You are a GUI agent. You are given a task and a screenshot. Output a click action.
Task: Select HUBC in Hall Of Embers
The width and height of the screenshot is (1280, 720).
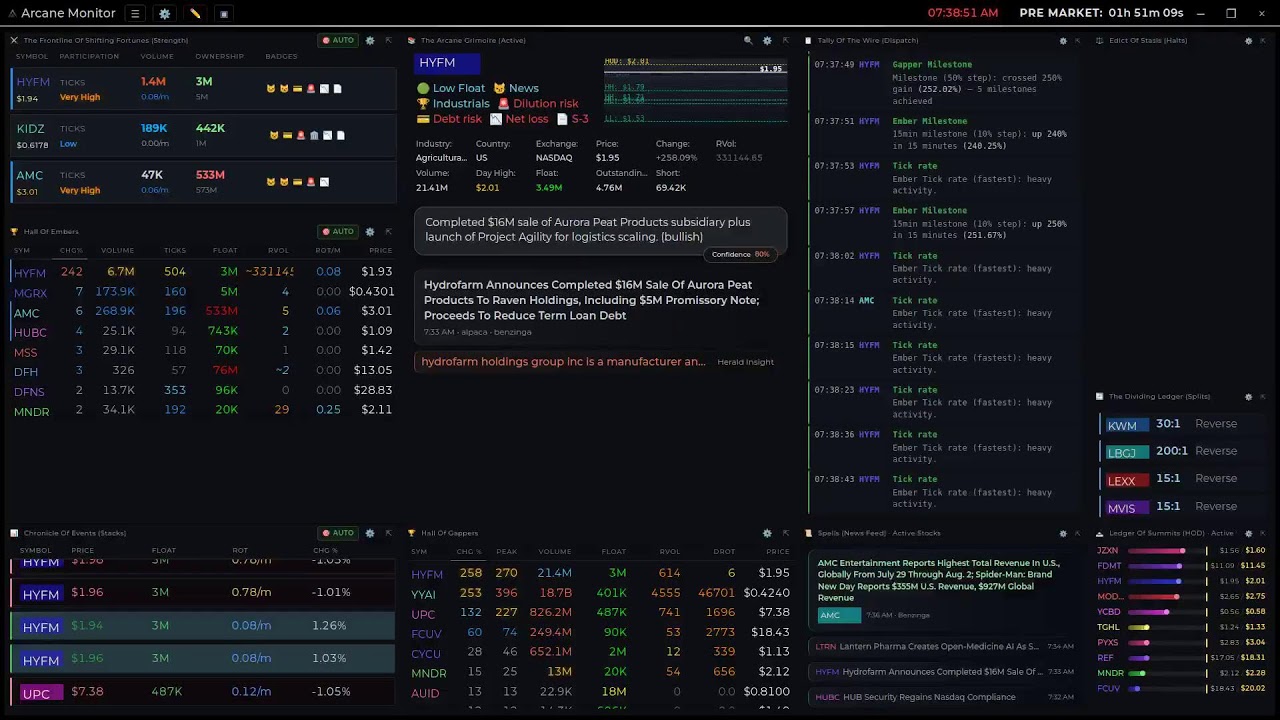204,331
